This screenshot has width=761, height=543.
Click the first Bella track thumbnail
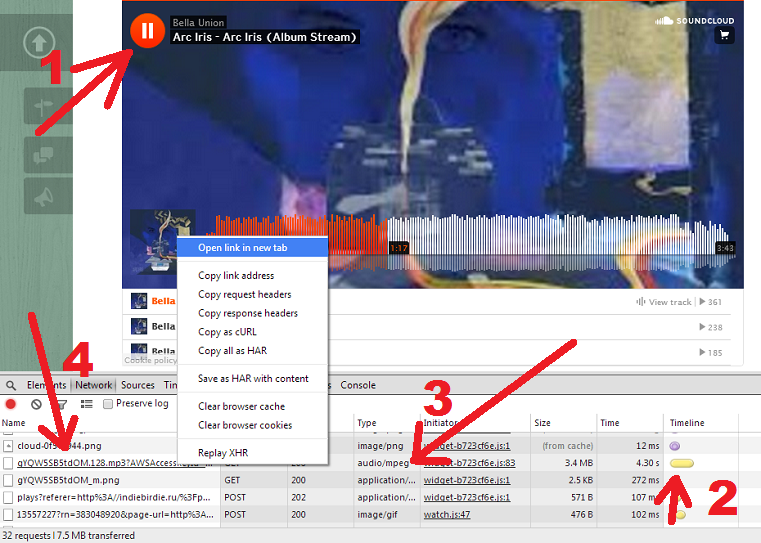(139, 301)
